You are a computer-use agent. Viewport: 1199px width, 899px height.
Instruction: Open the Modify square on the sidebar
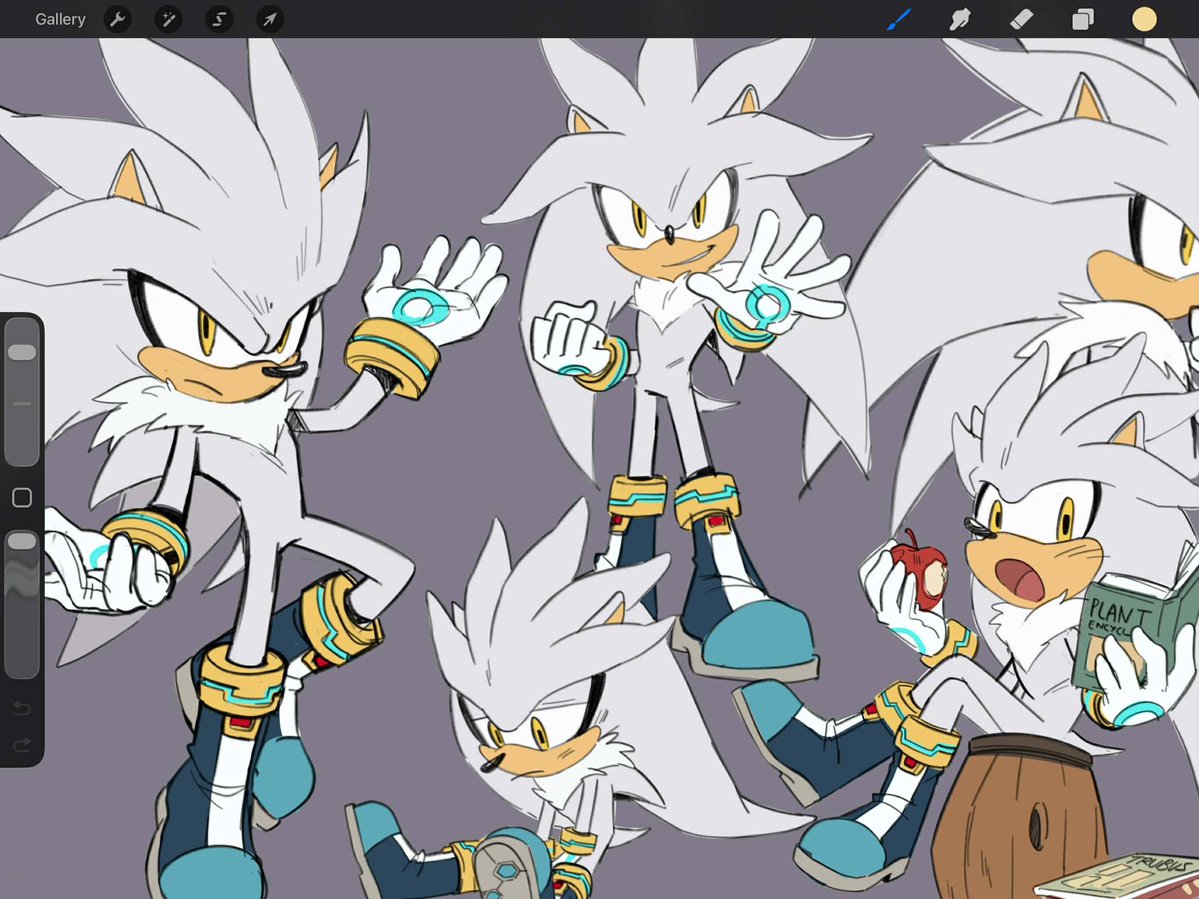pyautogui.click(x=21, y=497)
